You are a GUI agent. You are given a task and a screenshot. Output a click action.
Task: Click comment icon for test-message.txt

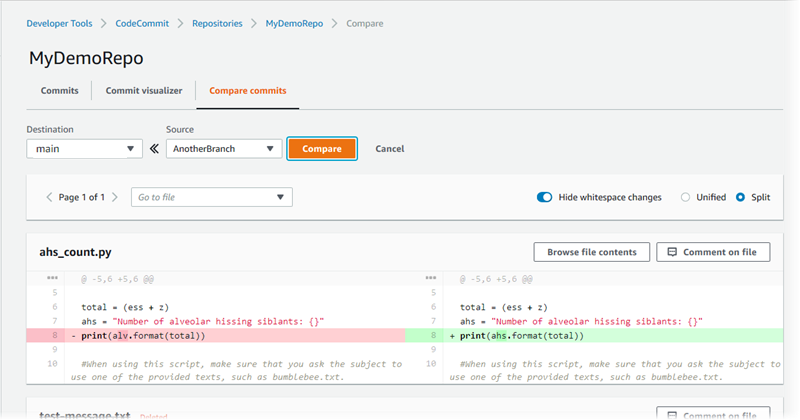point(672,414)
